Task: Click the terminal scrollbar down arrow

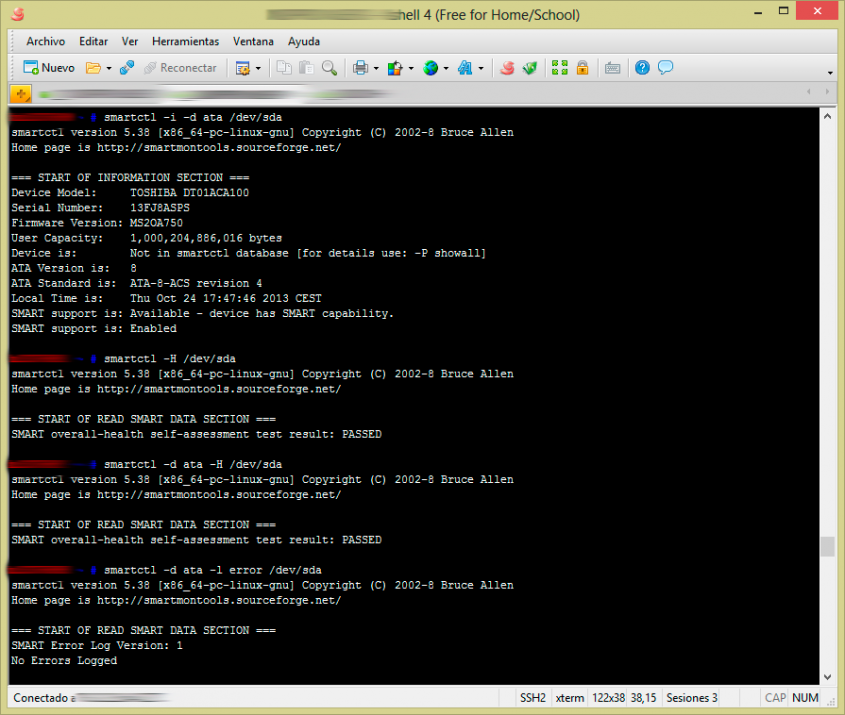Action: click(x=828, y=677)
